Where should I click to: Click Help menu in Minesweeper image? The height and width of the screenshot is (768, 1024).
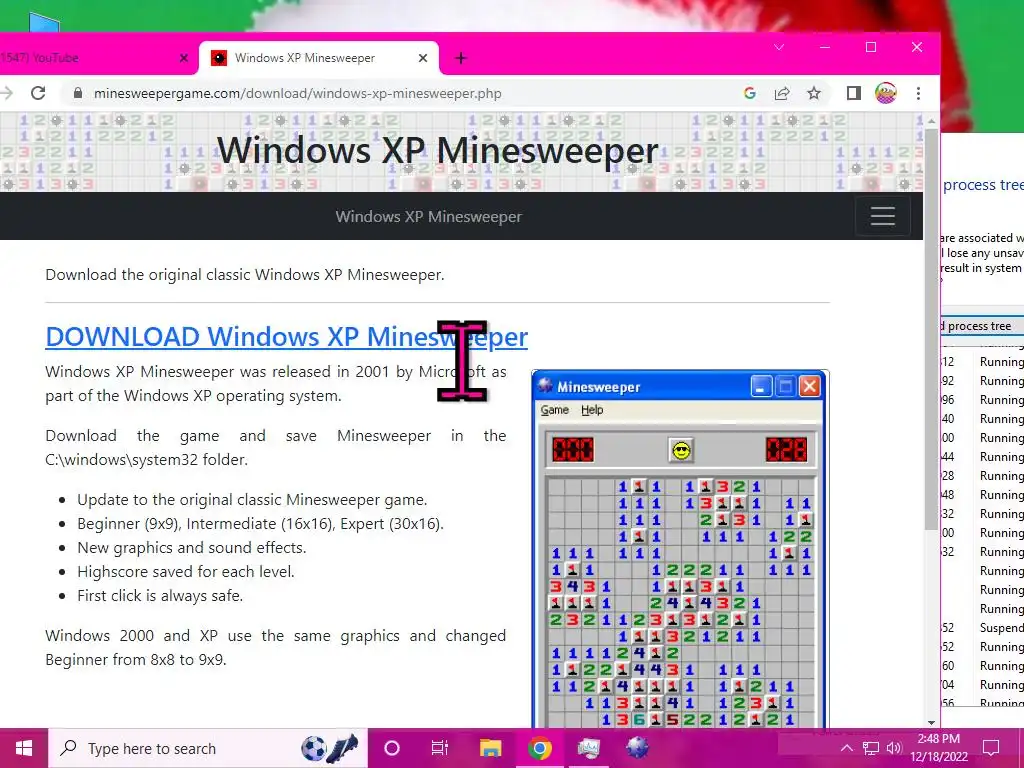pos(592,410)
